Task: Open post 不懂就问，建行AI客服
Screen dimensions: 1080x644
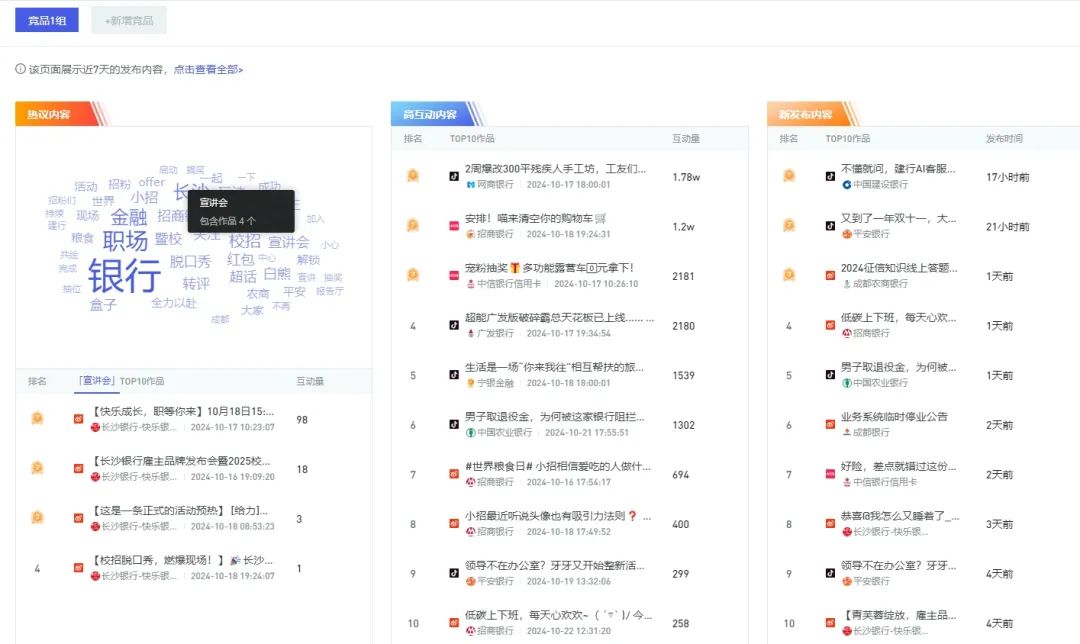Action: coord(898,169)
